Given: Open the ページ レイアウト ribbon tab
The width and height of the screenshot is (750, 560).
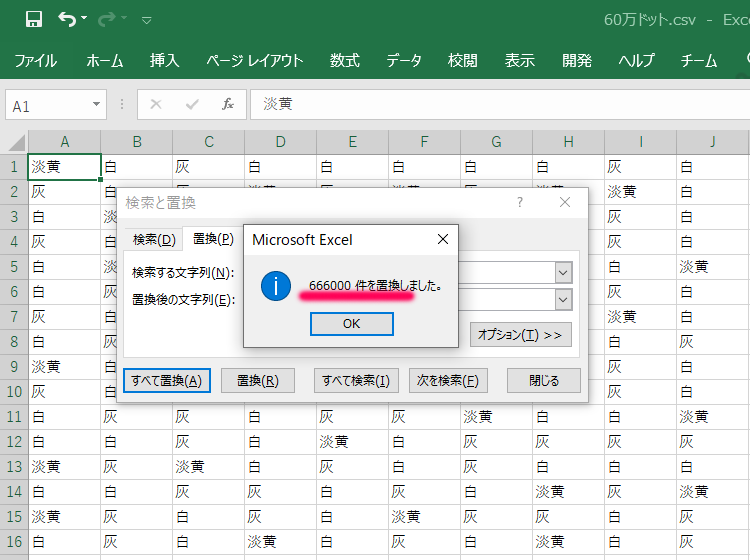Looking at the screenshot, I should pyautogui.click(x=254, y=61).
